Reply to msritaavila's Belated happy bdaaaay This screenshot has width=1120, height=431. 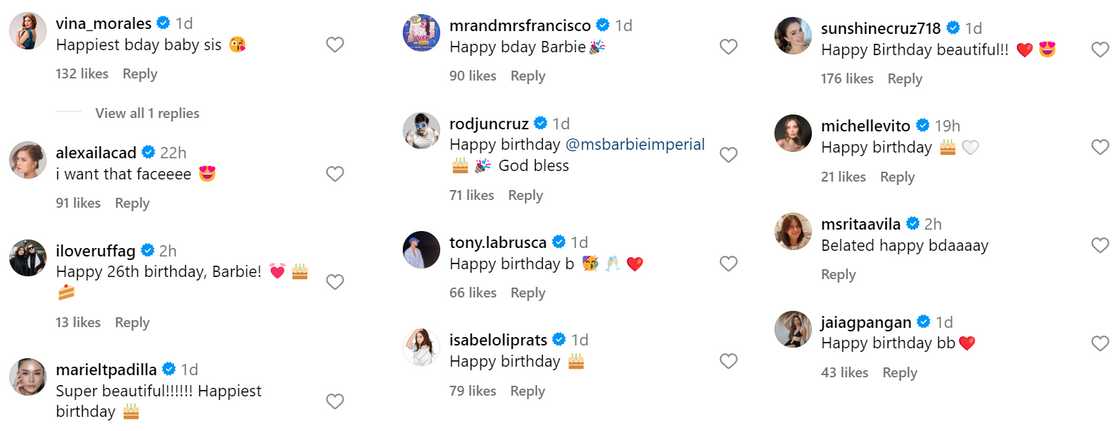(838, 275)
